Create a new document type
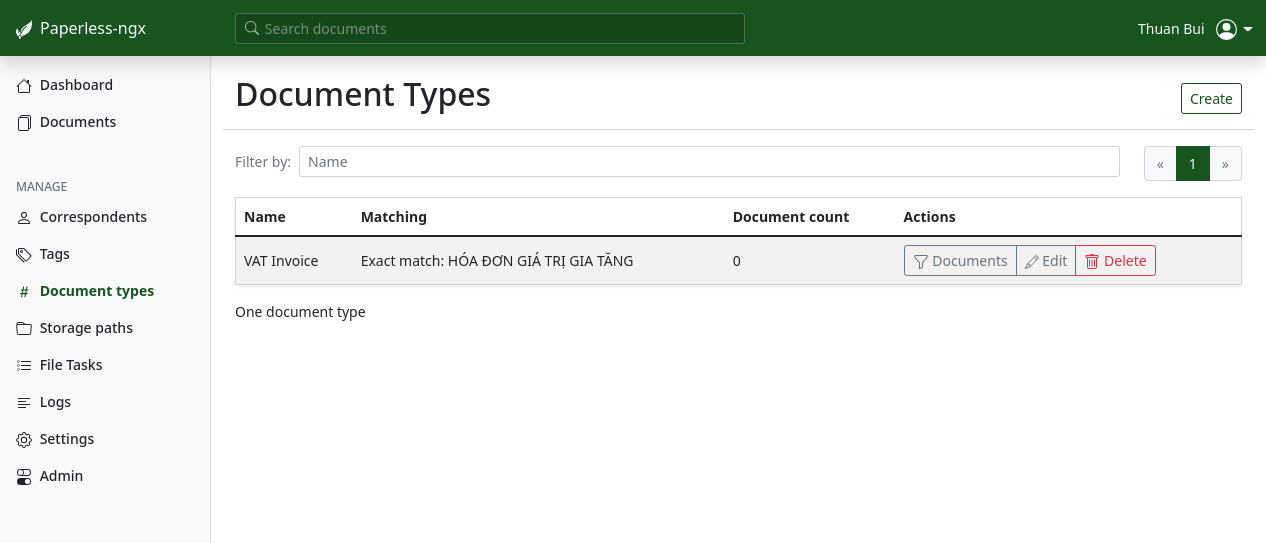 [1211, 99]
